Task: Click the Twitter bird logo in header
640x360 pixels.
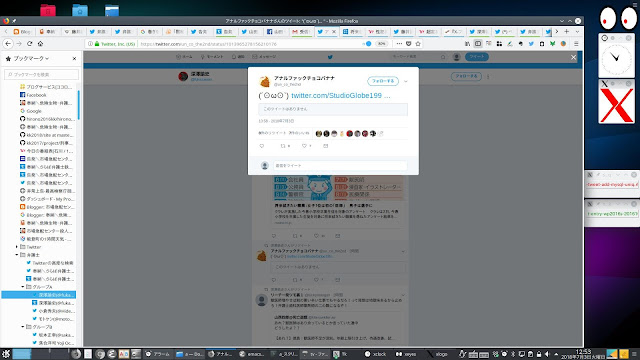Action: click(x=330, y=57)
